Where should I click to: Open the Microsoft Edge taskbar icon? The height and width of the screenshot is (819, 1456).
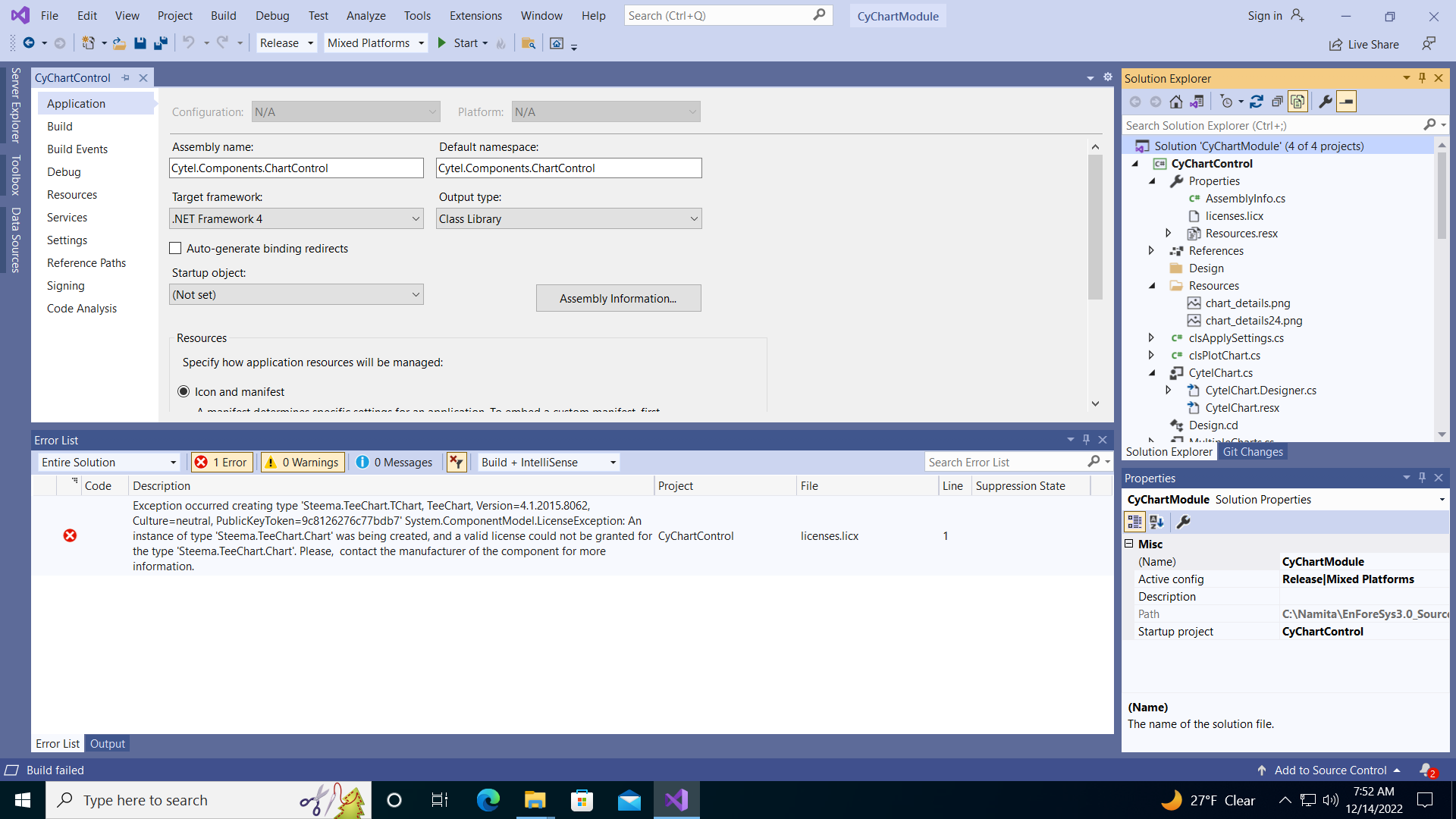coord(488,800)
